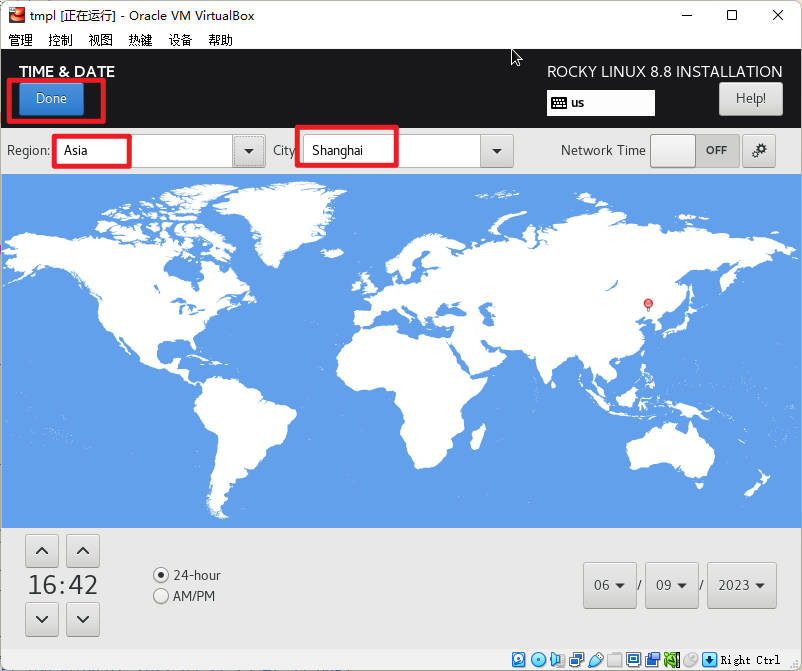Click the network adapter status icon
802x671 pixels.
[576, 660]
